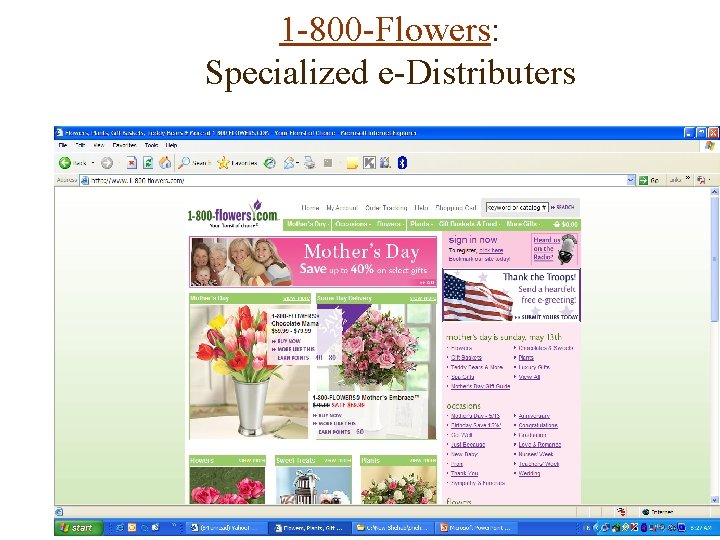This screenshot has width=720, height=540.
Task: Switch to the Microsoft PowerPoint taskbar button
Action: tap(476, 528)
